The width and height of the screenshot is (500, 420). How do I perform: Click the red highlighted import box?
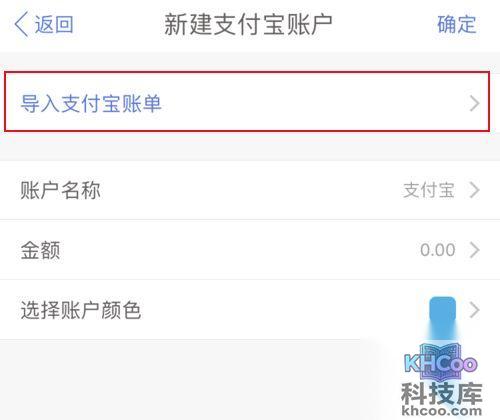(247, 101)
